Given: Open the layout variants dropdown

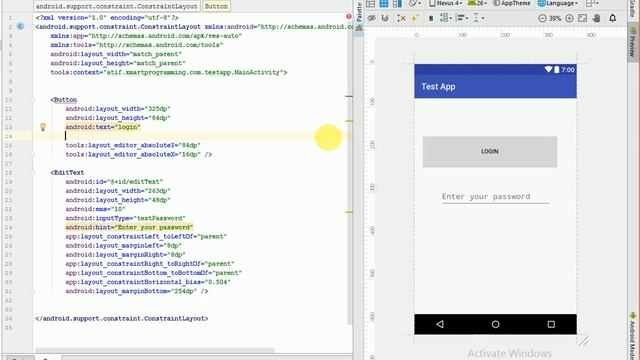Looking at the screenshot, I should [x=591, y=4].
